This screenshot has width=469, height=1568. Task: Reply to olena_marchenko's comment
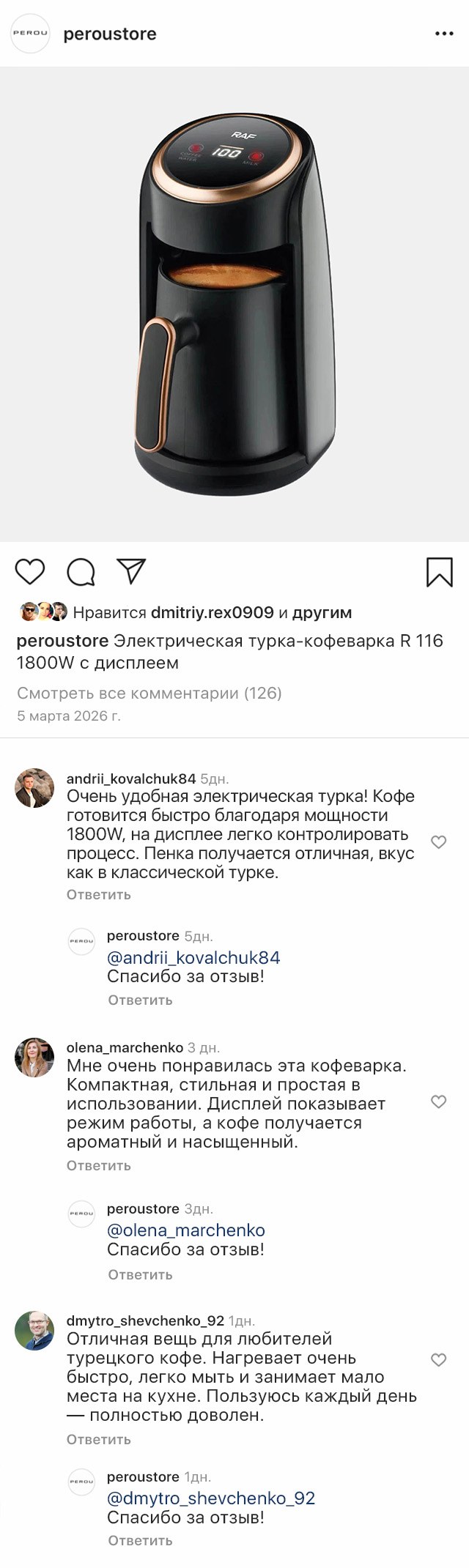click(x=98, y=1165)
